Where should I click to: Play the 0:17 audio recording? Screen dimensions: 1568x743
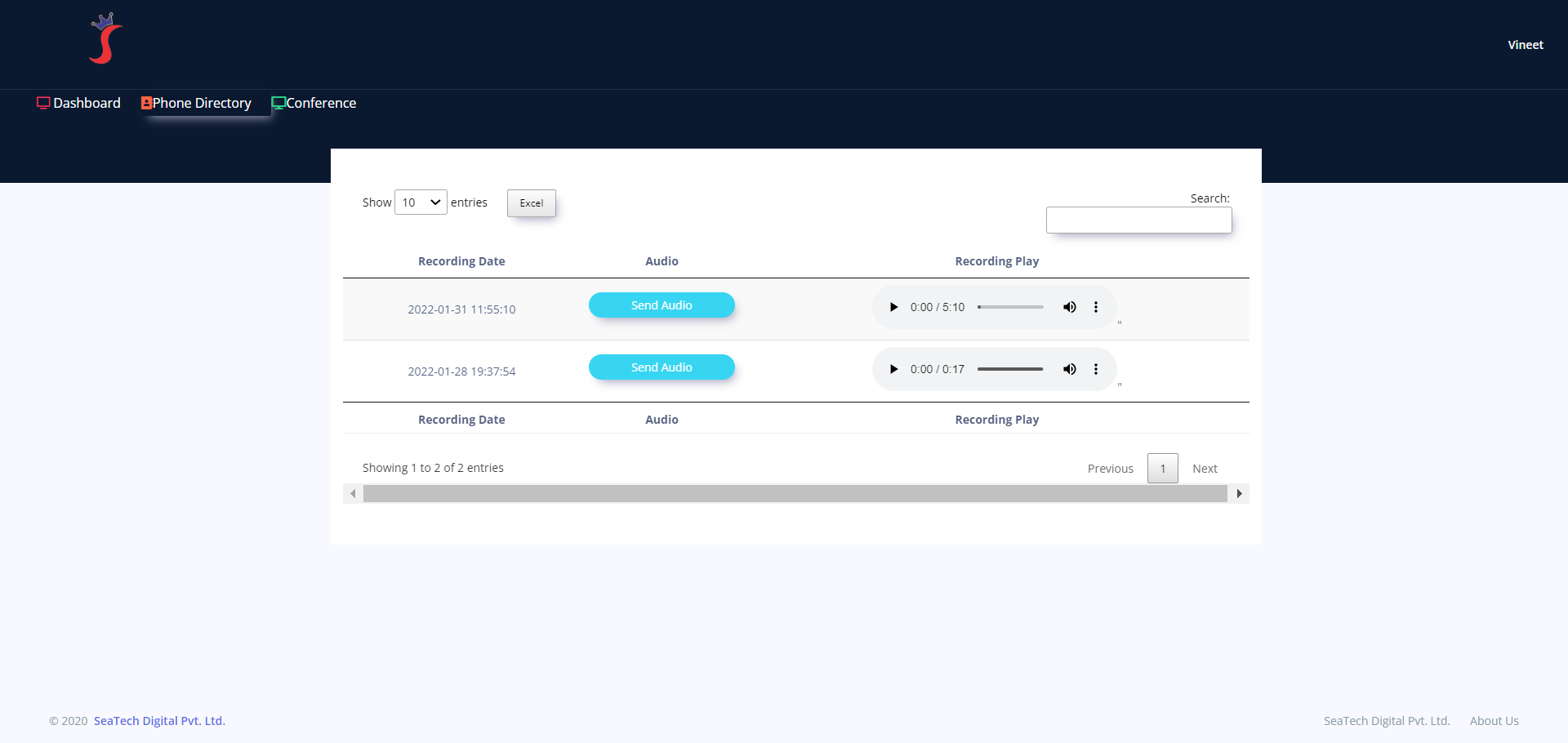893,369
